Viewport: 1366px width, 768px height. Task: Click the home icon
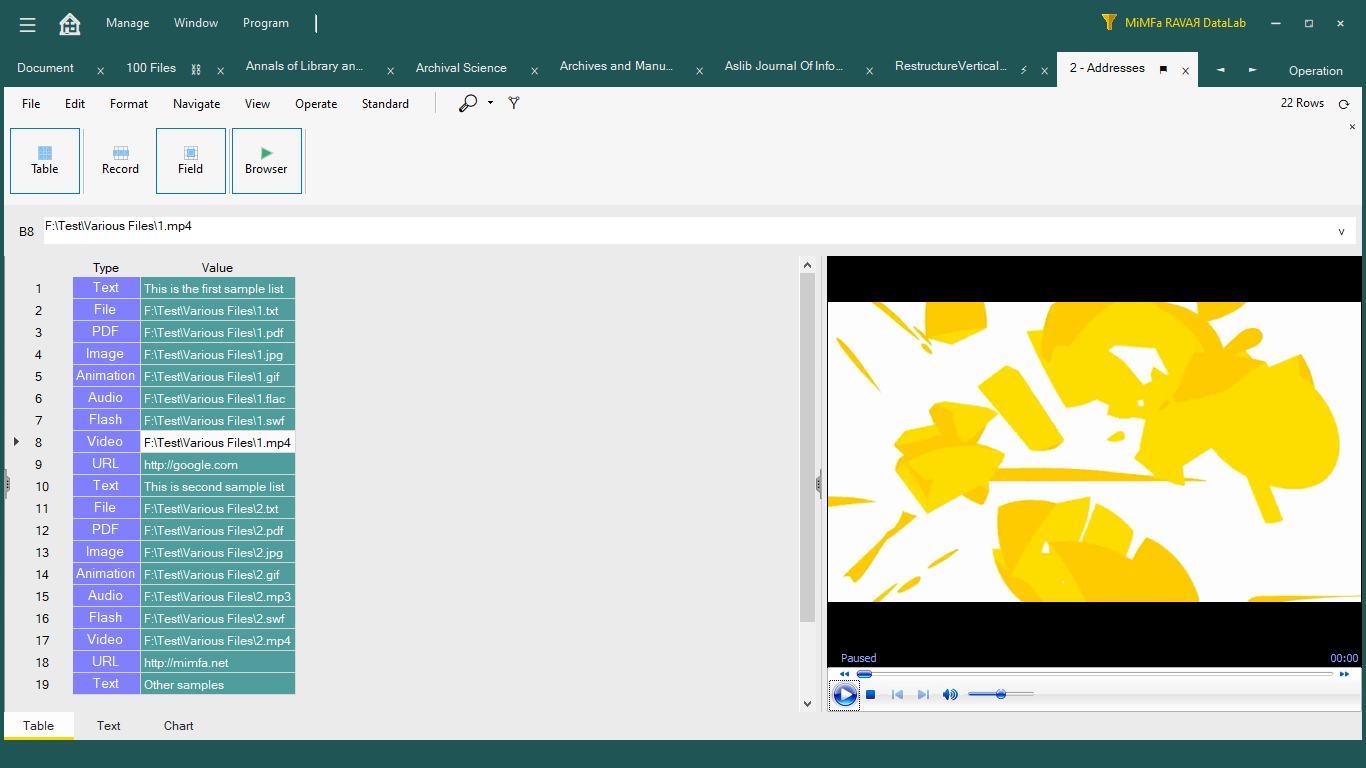pyautogui.click(x=70, y=24)
